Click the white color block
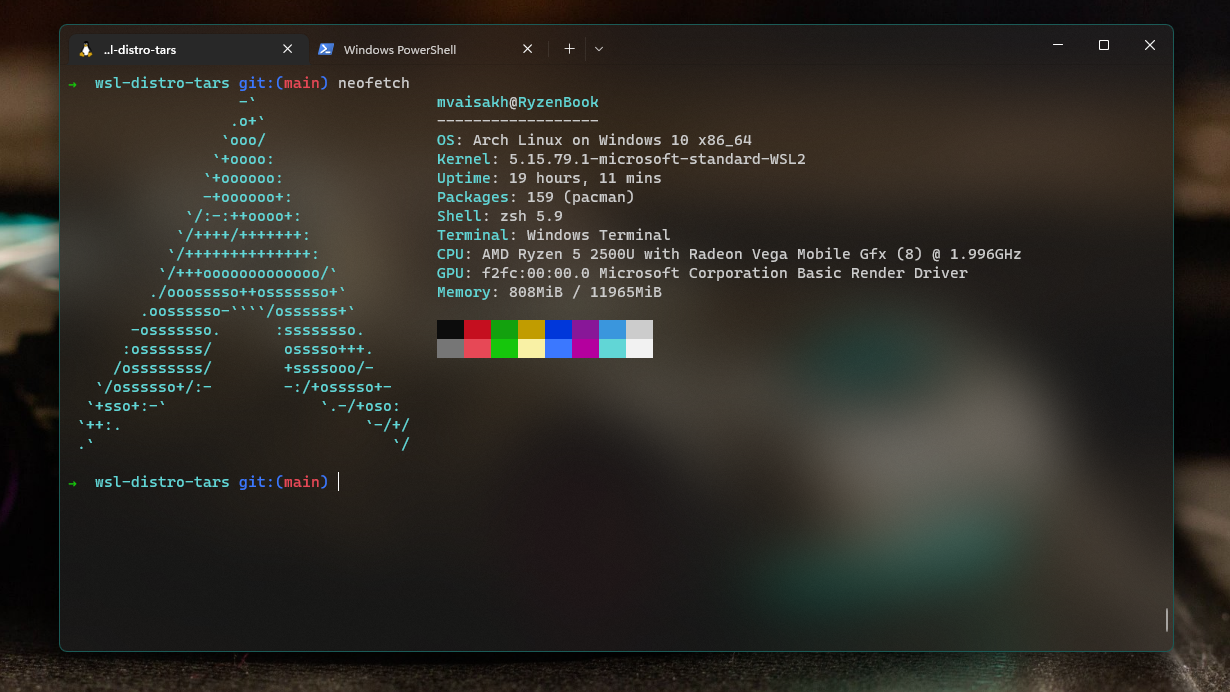 (x=639, y=348)
